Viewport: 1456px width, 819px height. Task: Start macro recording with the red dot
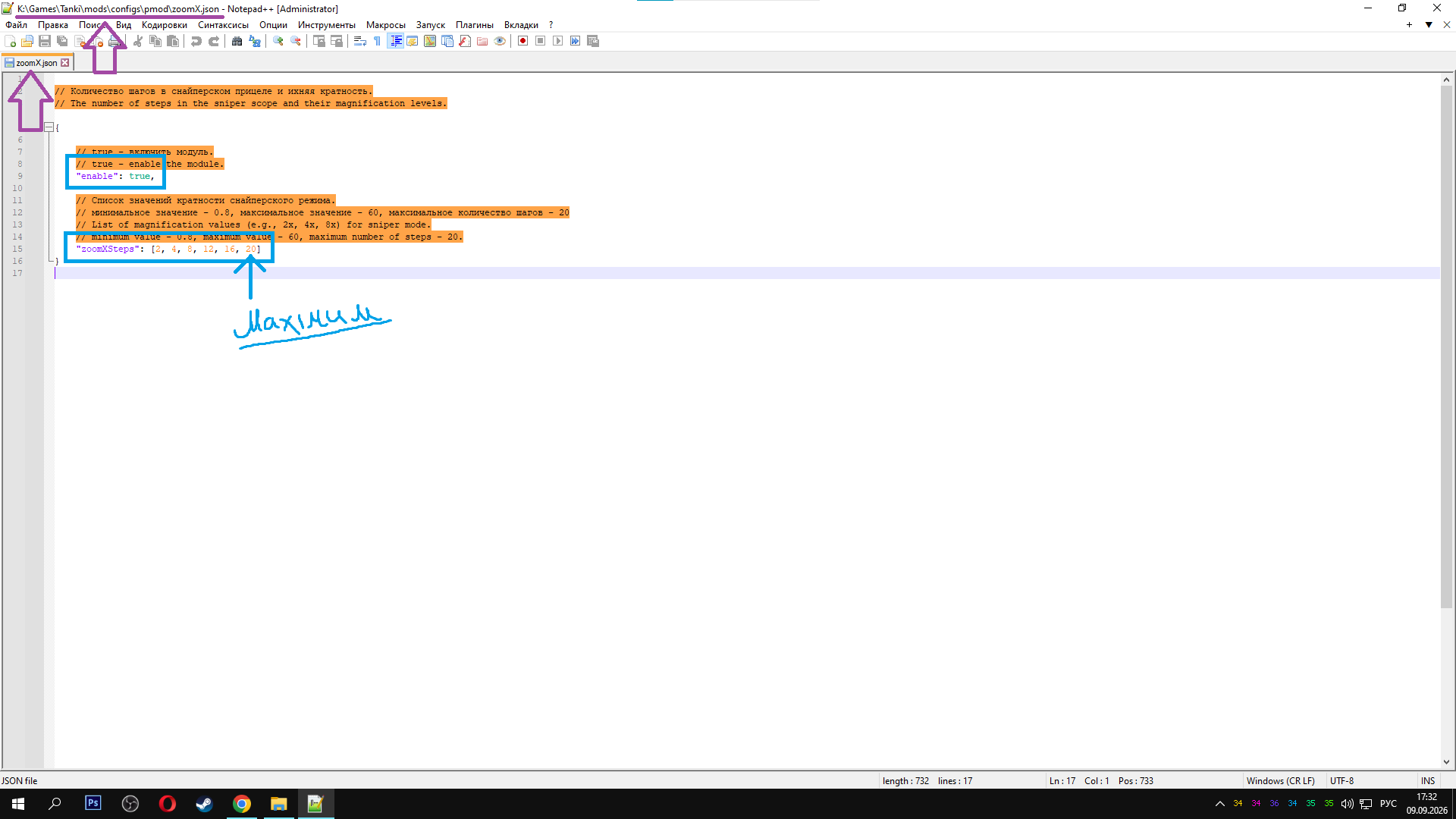pos(522,41)
